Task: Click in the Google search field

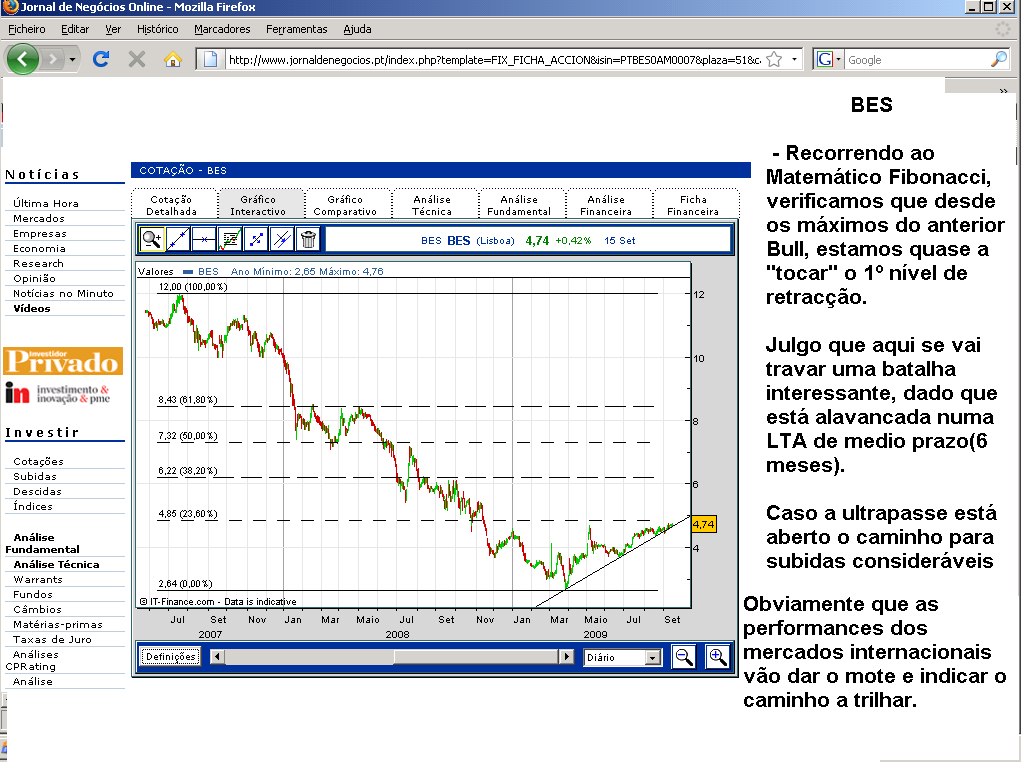Action: click(x=917, y=59)
